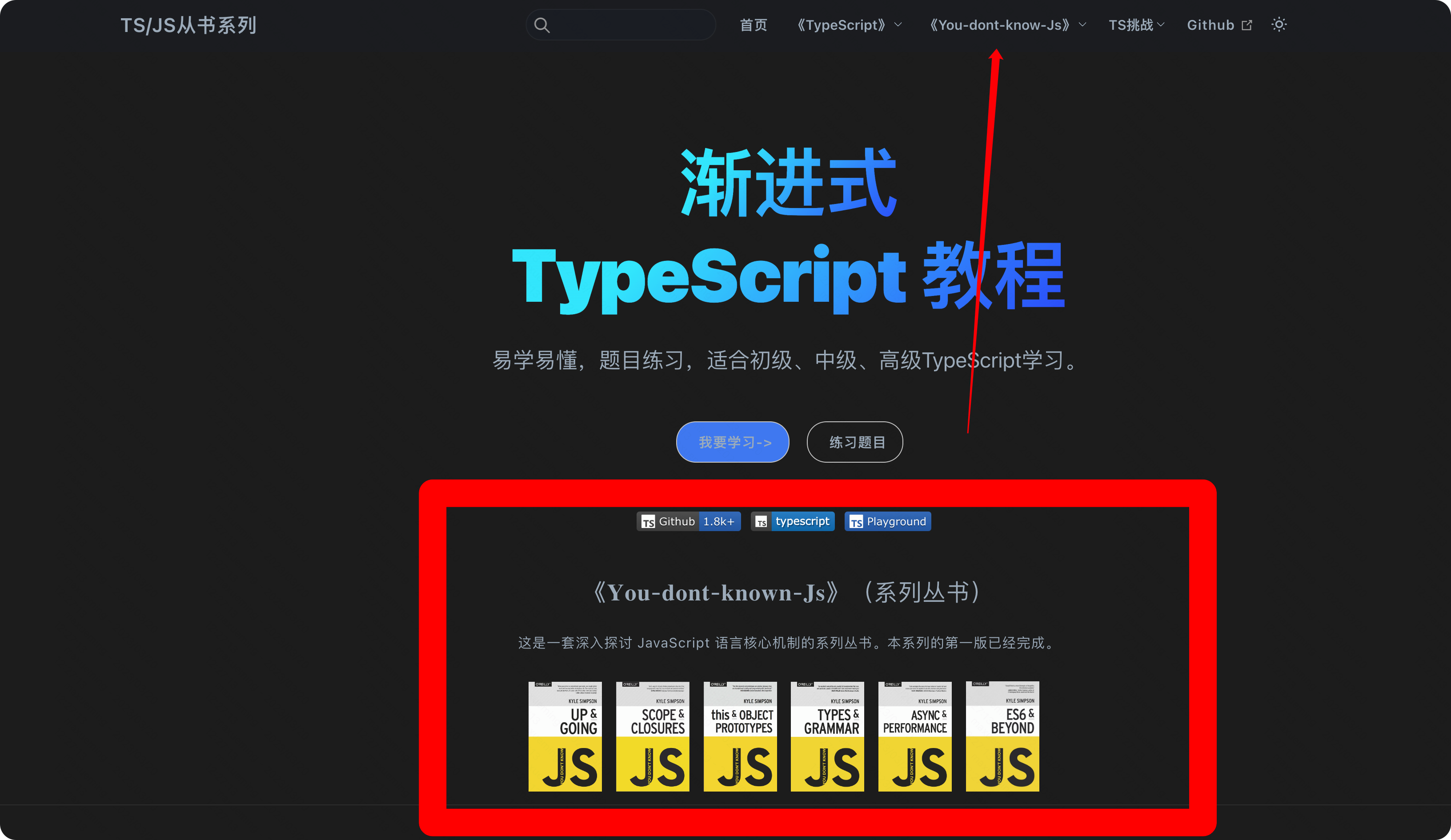Open the ASYNC & PERFORMANCE book cover
The image size is (1451, 840).
click(915, 736)
